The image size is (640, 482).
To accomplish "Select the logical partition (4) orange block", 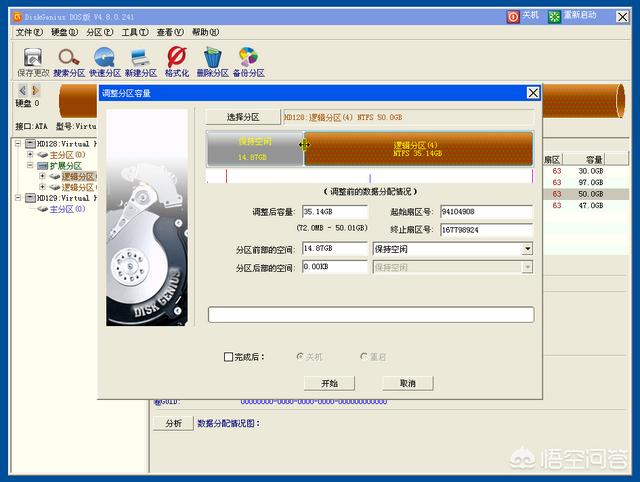I will [418, 149].
